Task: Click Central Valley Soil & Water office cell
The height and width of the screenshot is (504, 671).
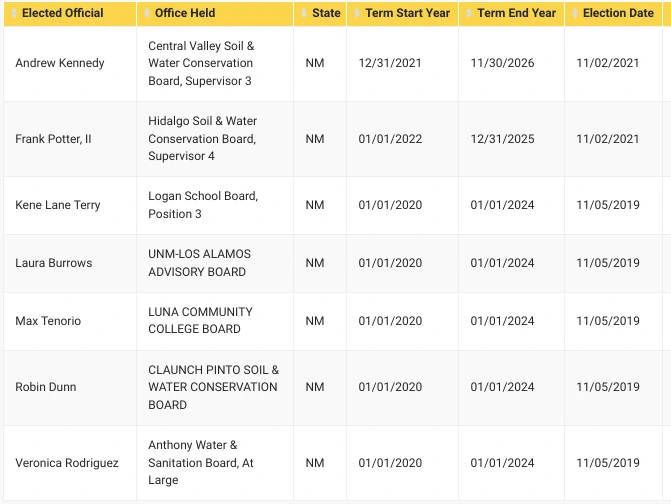Action: point(201,63)
